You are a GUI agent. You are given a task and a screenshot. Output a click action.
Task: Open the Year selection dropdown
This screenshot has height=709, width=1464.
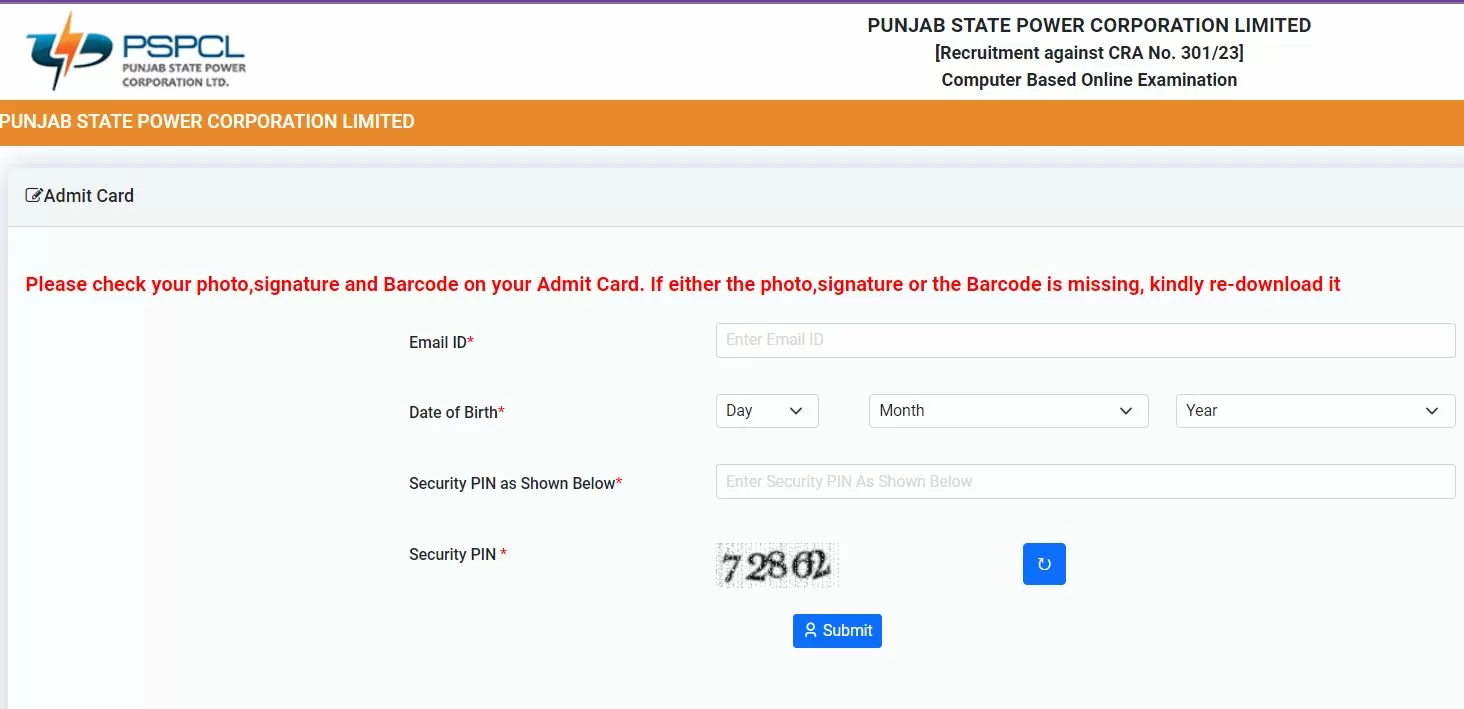pyautogui.click(x=1315, y=411)
